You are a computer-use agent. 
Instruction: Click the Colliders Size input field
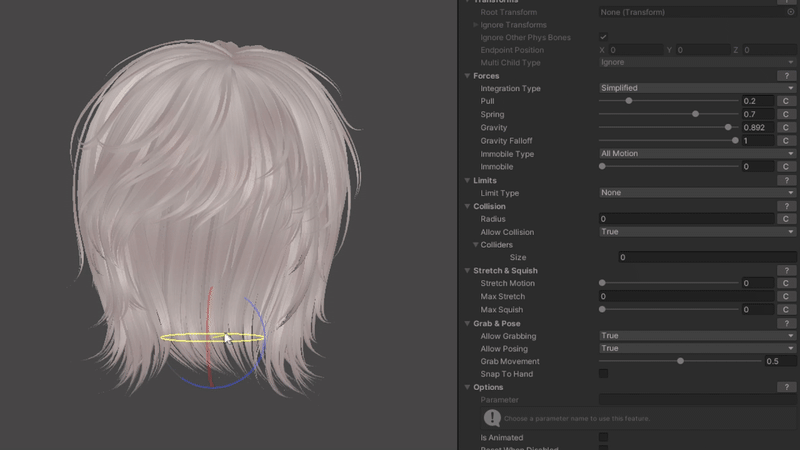coord(706,257)
